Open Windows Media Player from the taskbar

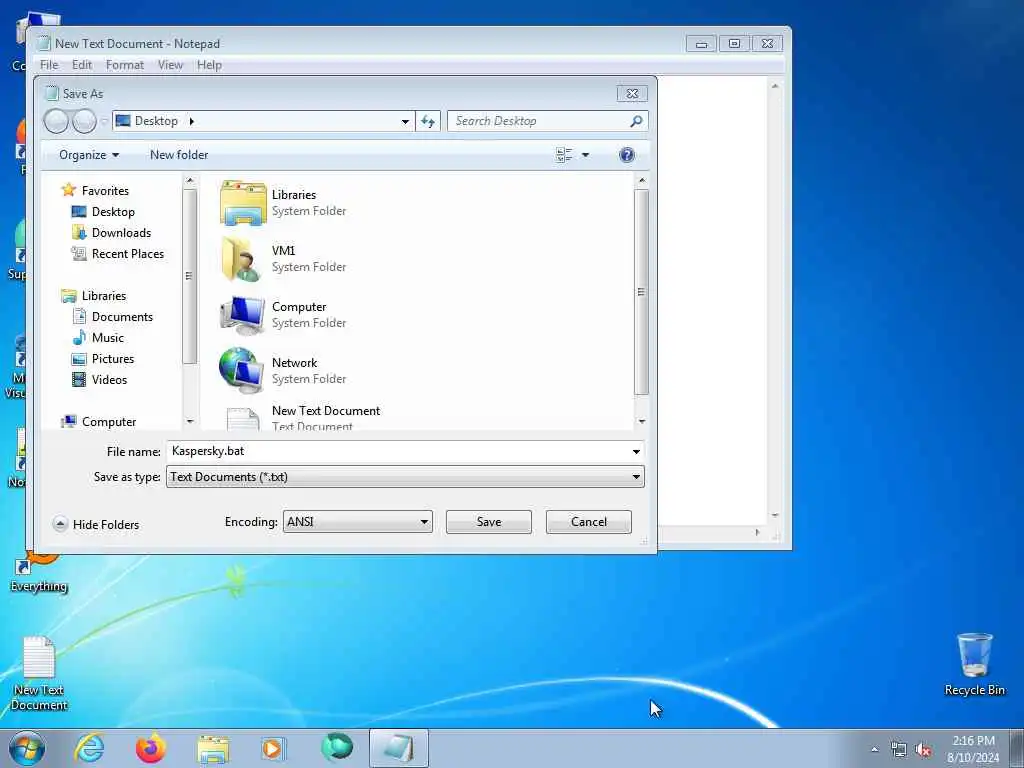272,748
